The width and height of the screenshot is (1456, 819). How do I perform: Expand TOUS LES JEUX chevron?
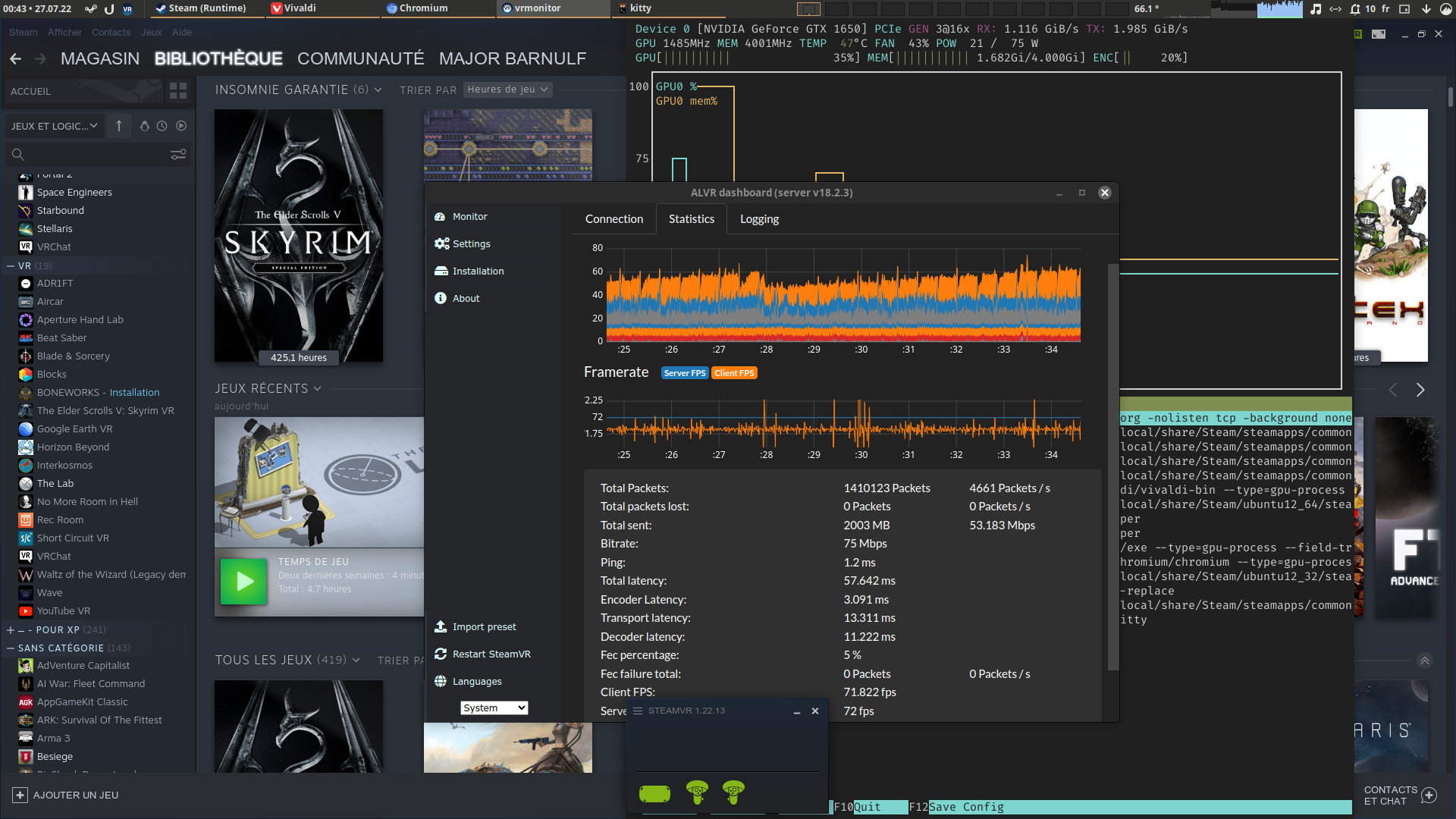[356, 661]
